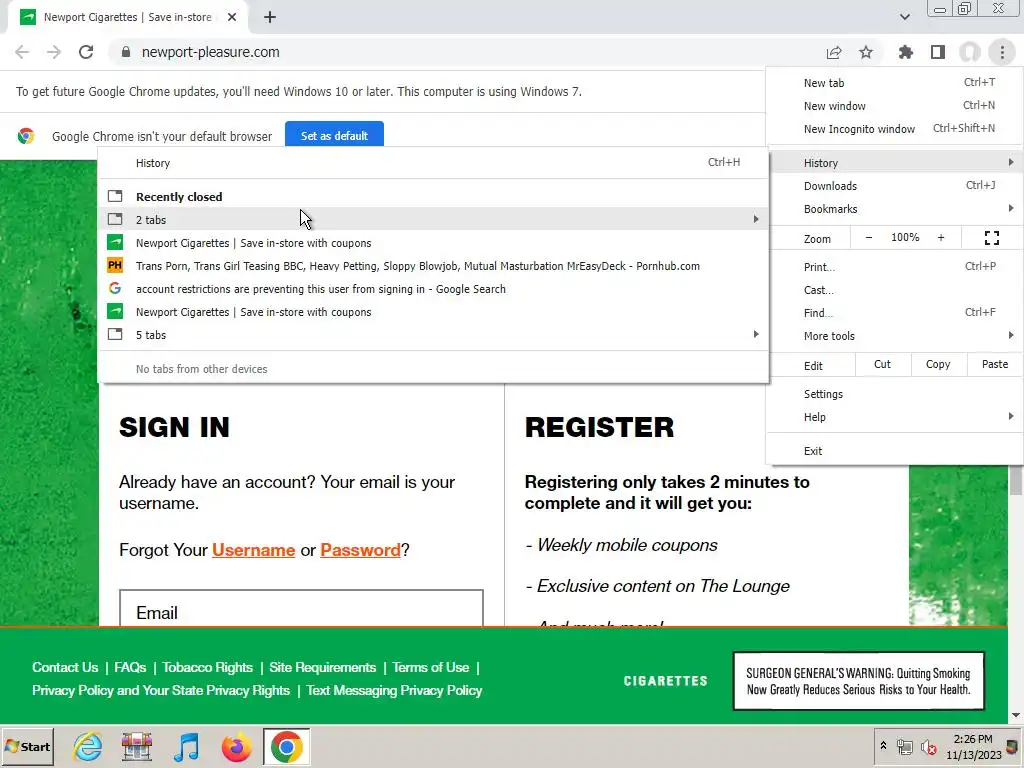Bookmark this page with the star icon
Viewport: 1024px width, 768px height.
(x=866, y=52)
